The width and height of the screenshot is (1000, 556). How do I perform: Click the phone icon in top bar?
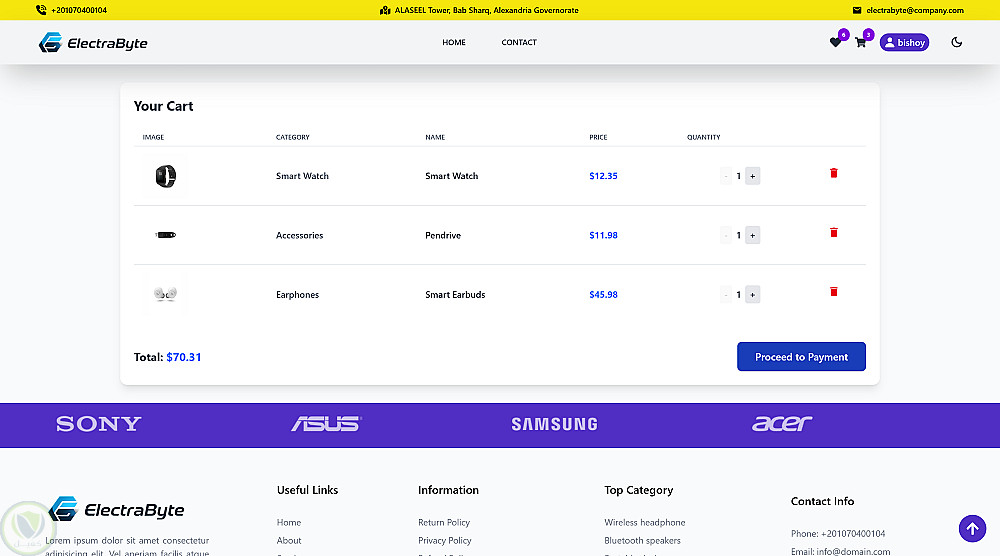point(41,10)
